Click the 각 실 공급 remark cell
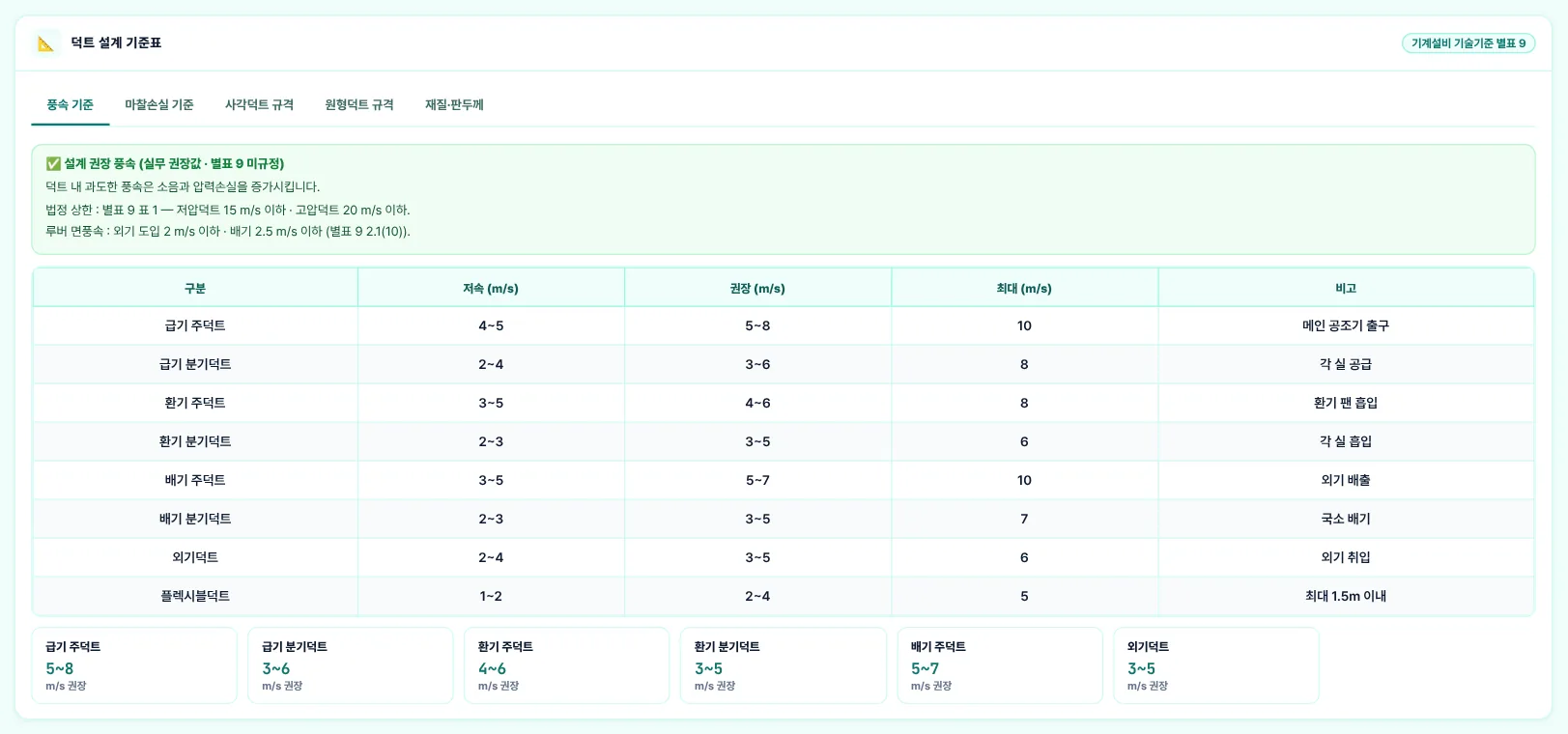 (1346, 365)
